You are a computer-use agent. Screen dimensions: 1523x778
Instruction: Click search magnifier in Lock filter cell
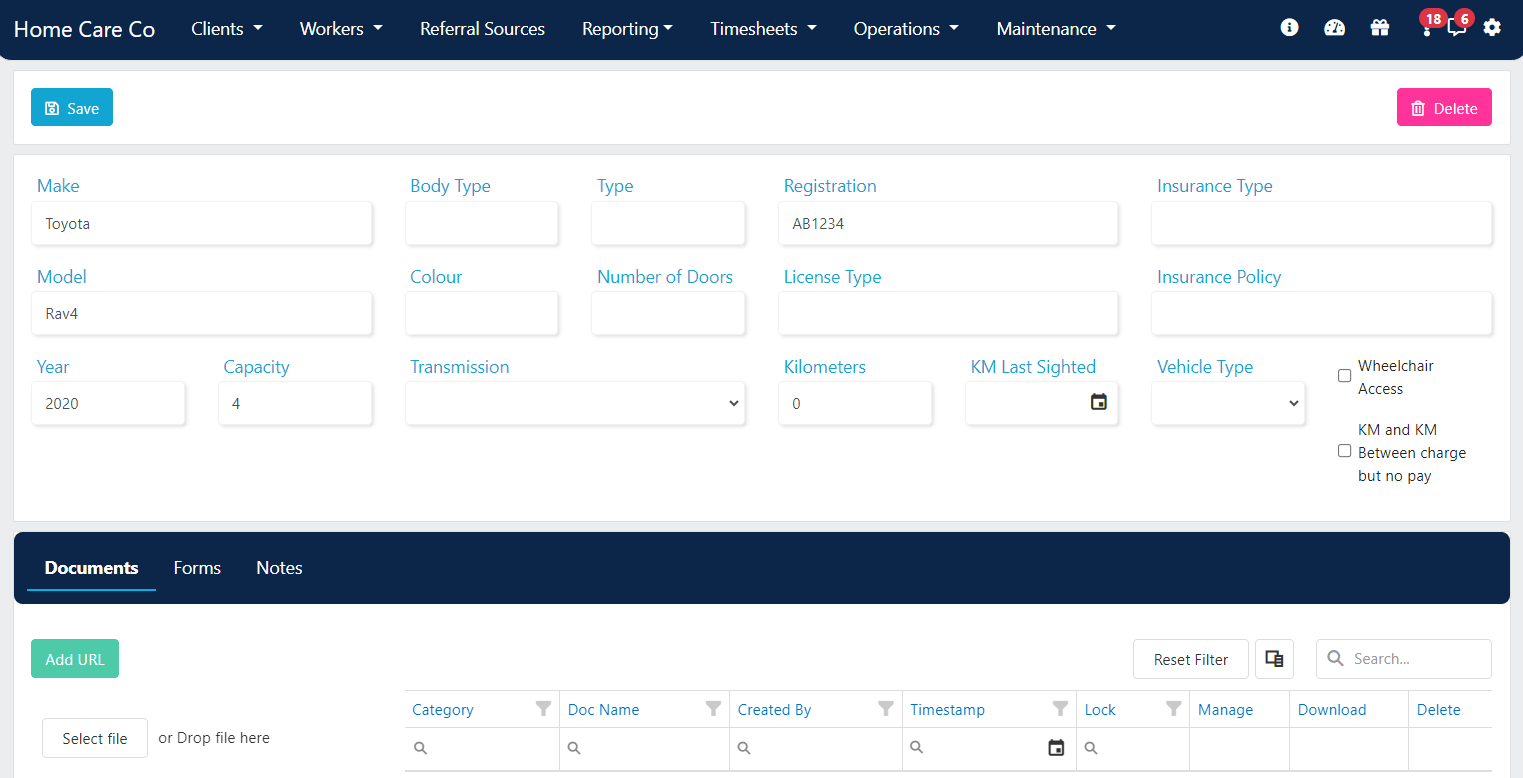[1092, 748]
